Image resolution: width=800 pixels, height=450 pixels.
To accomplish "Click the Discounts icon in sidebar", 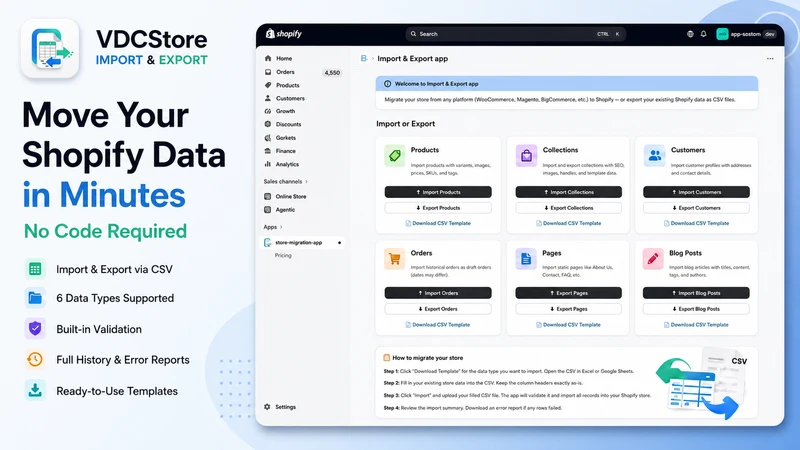I will pyautogui.click(x=268, y=124).
